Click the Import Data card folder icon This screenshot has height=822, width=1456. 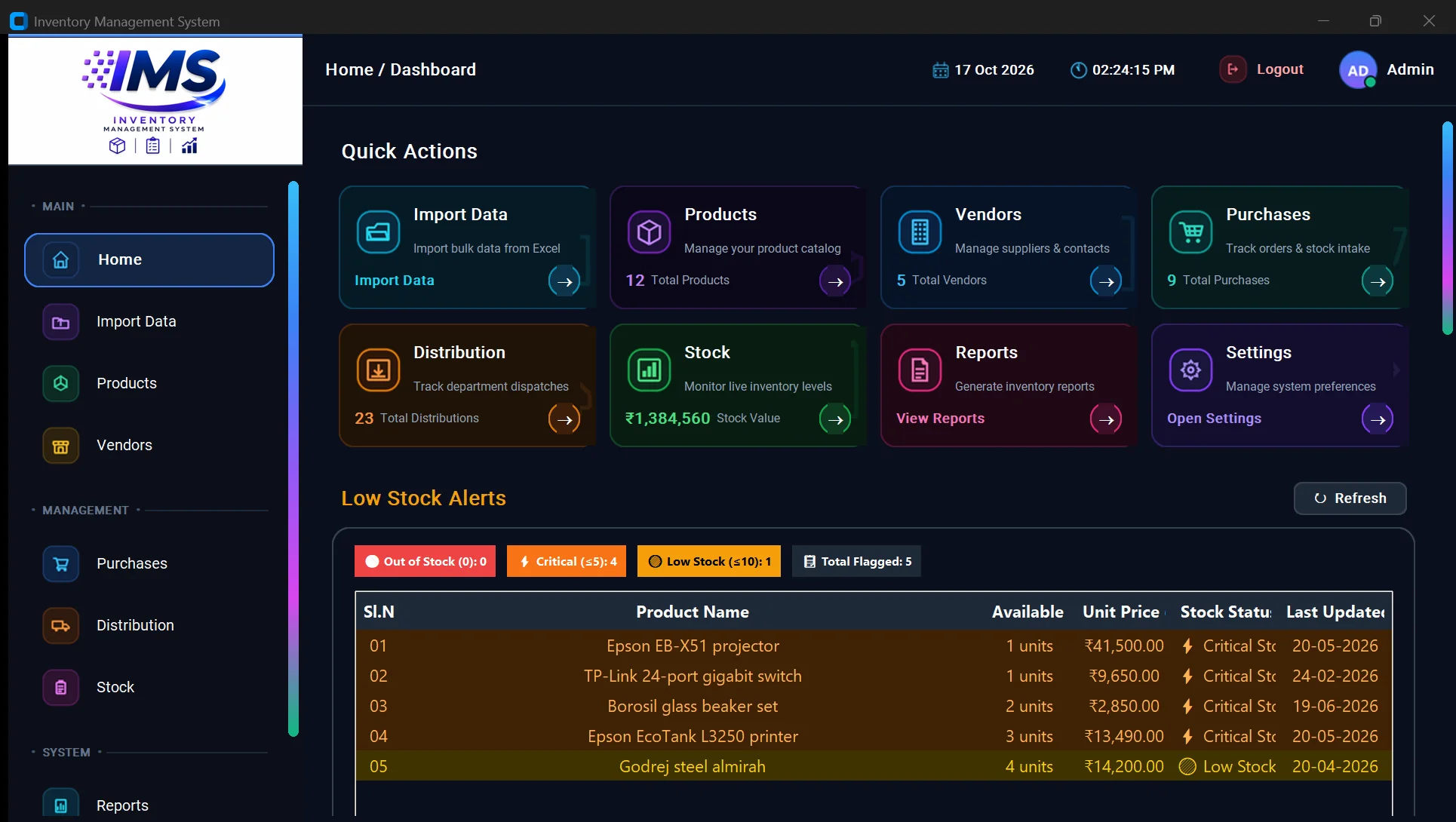click(x=378, y=232)
